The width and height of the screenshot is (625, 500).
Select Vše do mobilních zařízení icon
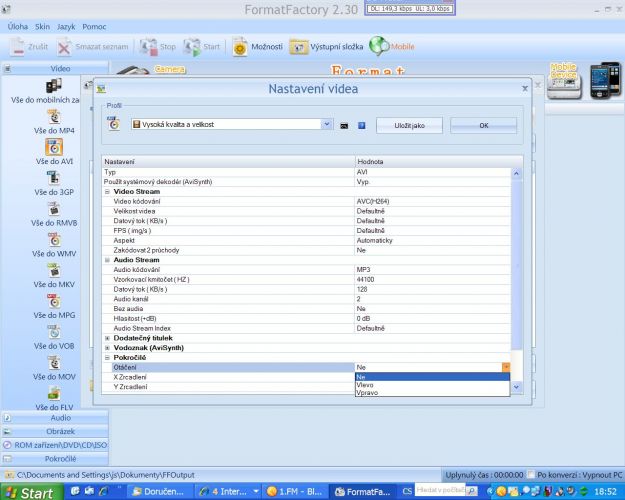(54, 86)
